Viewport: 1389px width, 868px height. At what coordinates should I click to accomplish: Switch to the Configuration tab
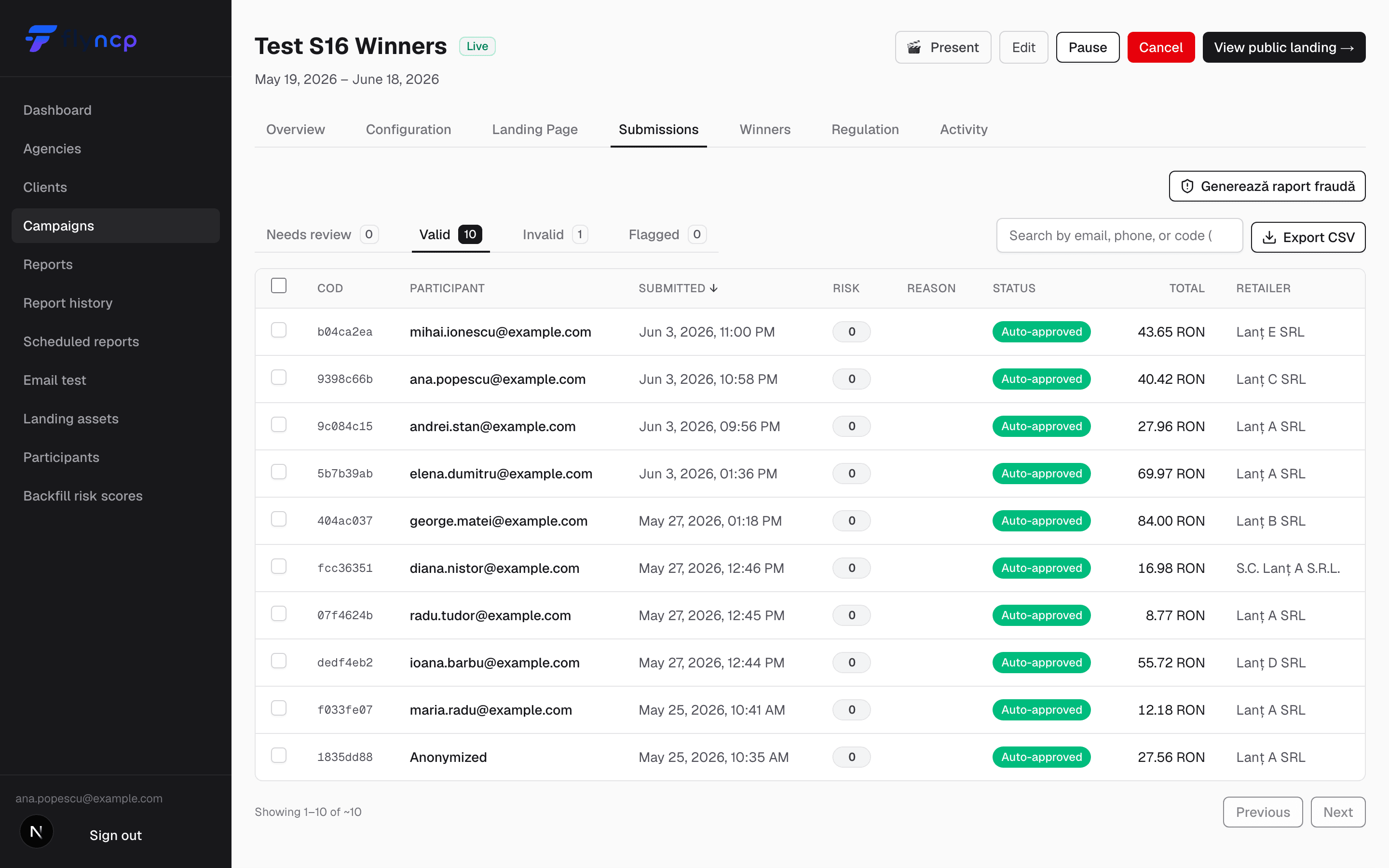pyautogui.click(x=408, y=129)
